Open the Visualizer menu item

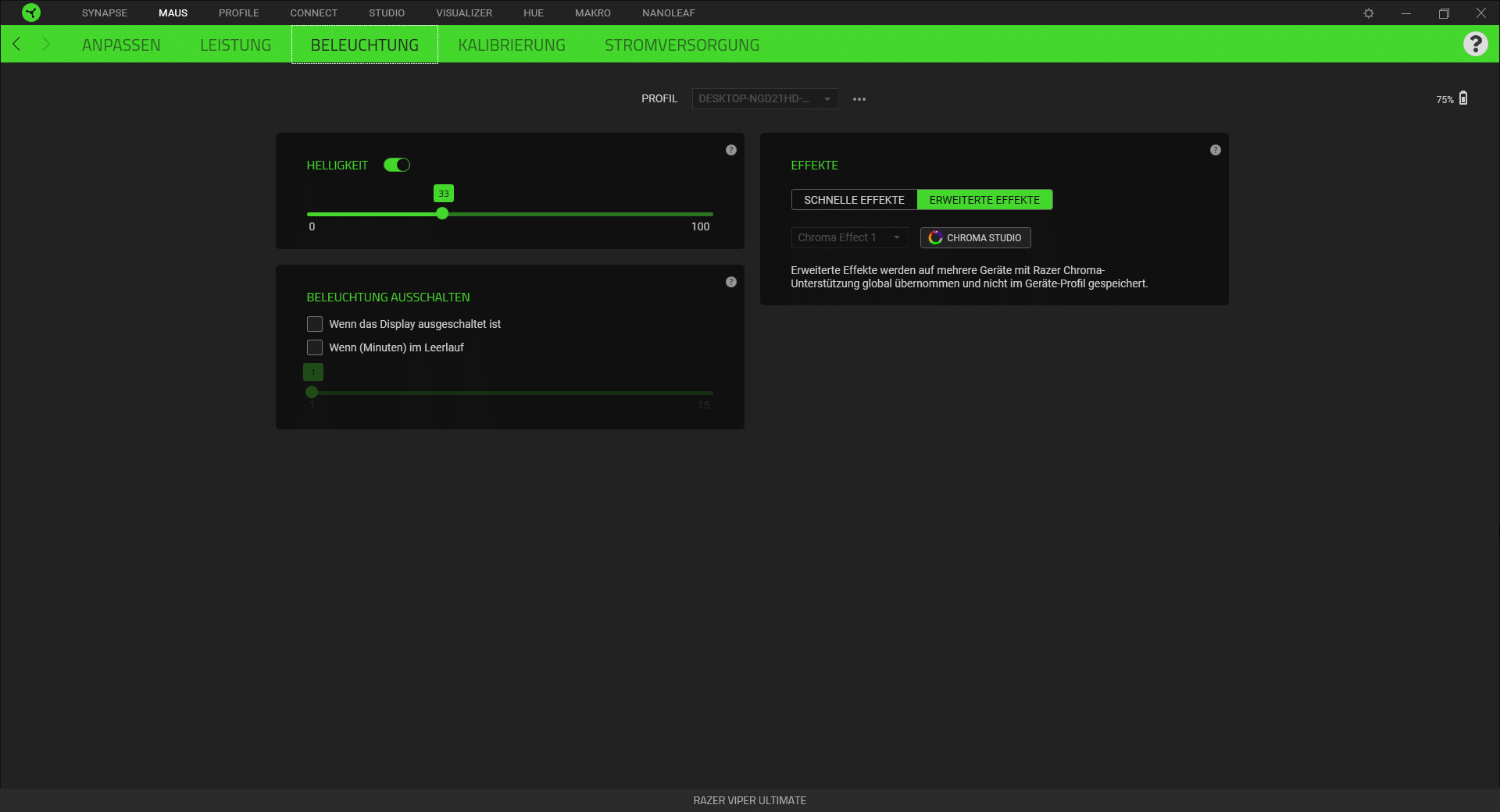tap(464, 13)
